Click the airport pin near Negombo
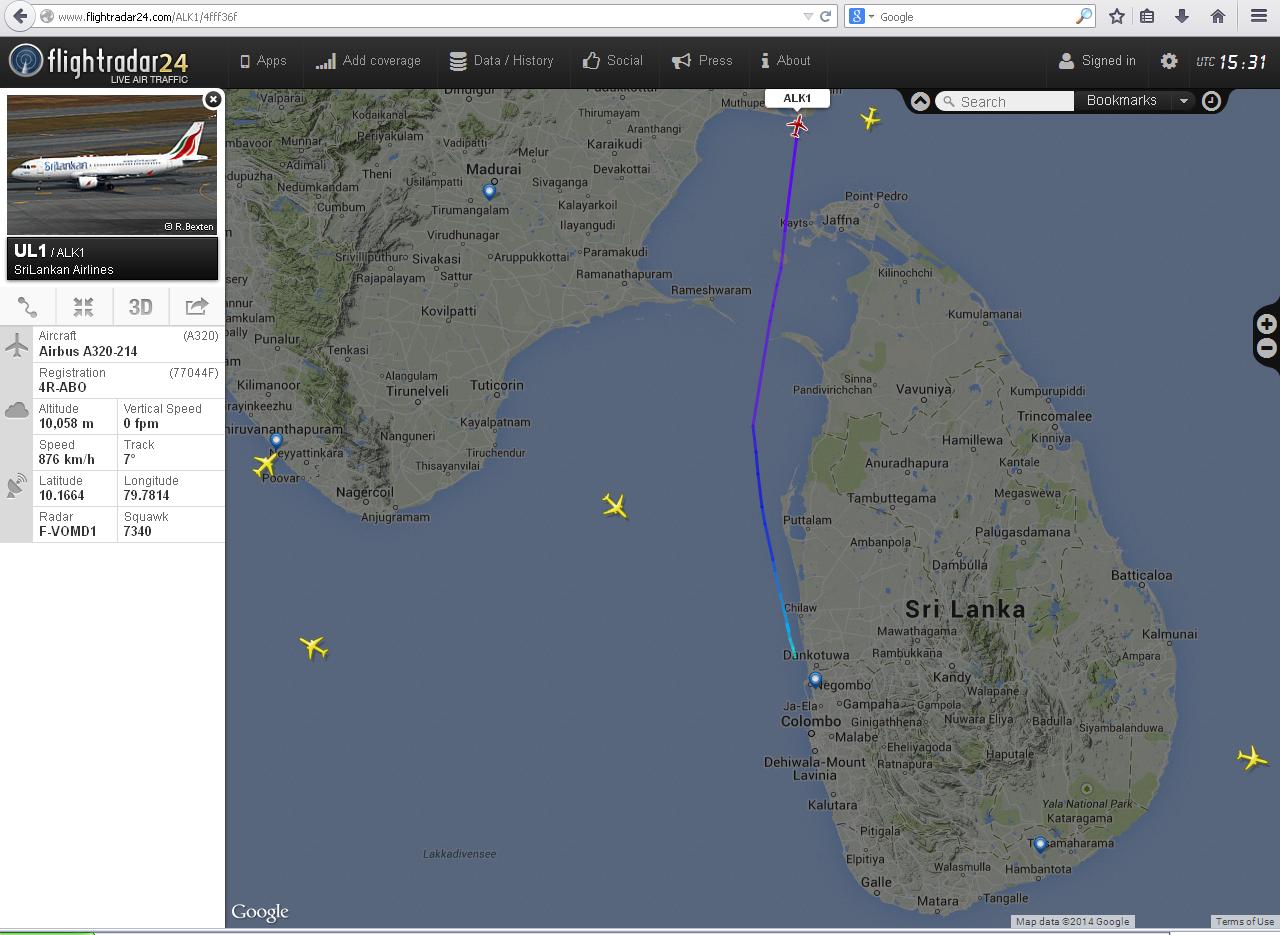This screenshot has width=1280, height=935. coord(815,681)
